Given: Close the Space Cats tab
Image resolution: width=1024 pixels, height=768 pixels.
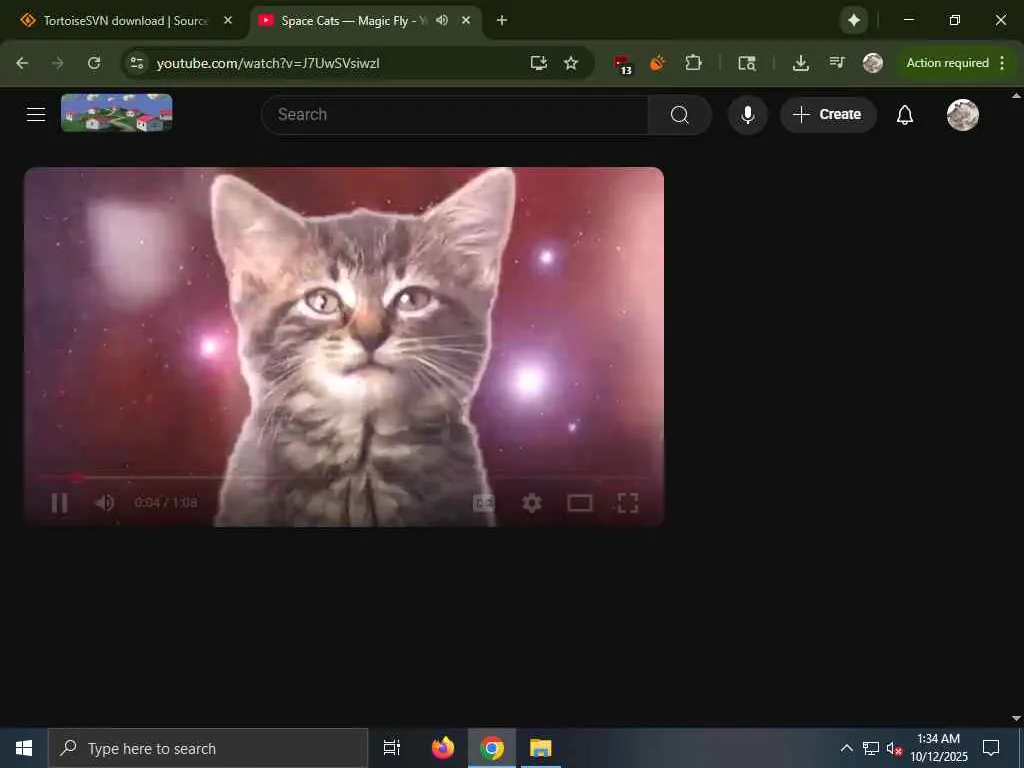Looking at the screenshot, I should coord(466,21).
